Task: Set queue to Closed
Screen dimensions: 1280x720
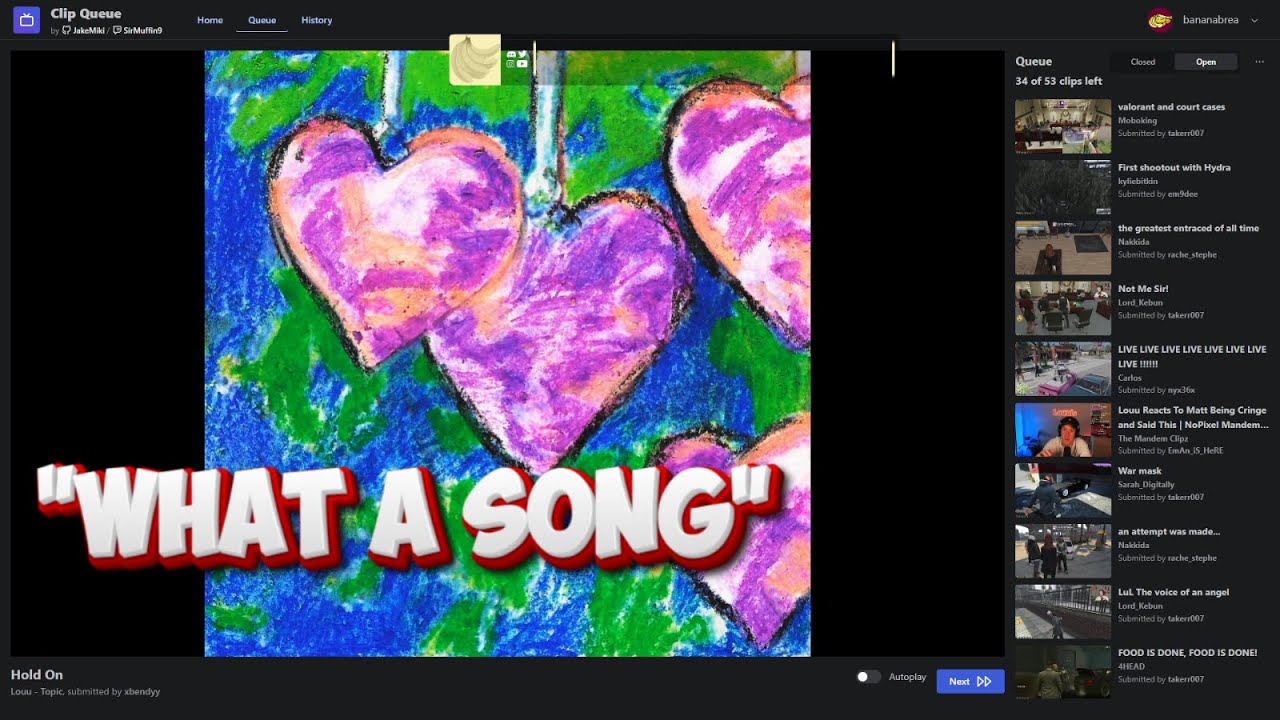Action: click(1143, 62)
